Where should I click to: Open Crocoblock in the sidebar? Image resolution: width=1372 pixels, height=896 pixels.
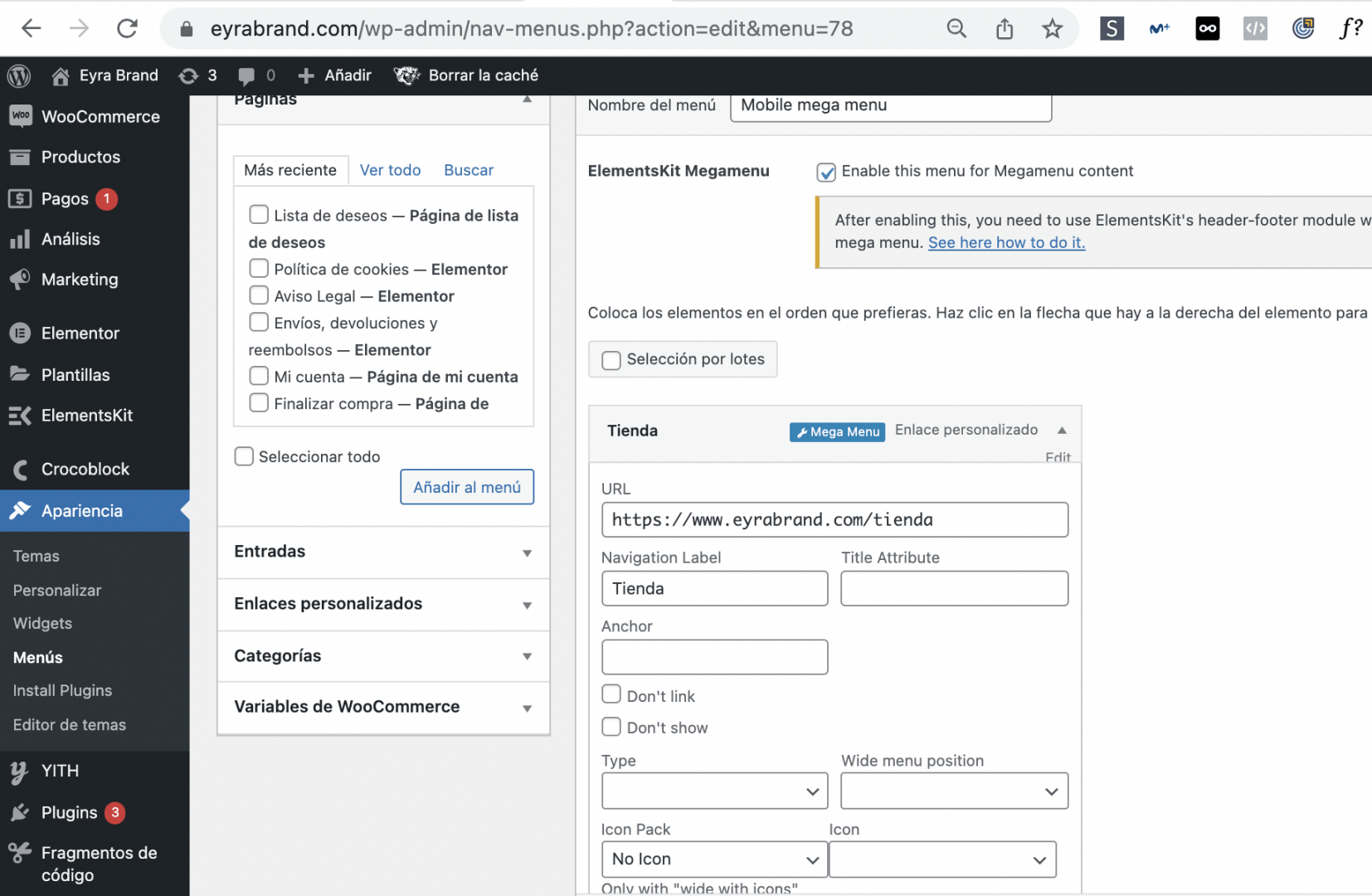point(95,470)
